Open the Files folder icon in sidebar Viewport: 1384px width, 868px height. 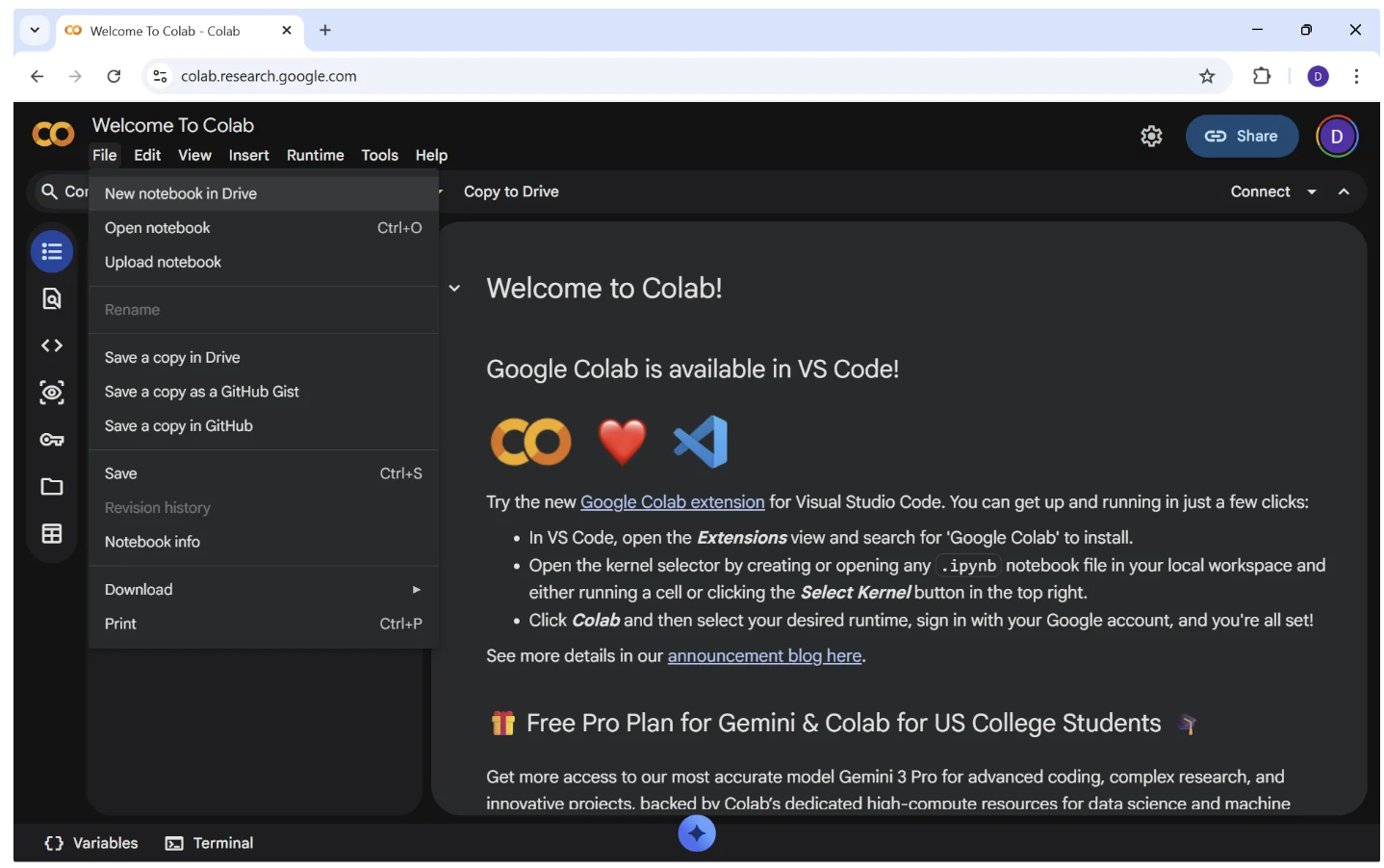pyautogui.click(x=52, y=487)
